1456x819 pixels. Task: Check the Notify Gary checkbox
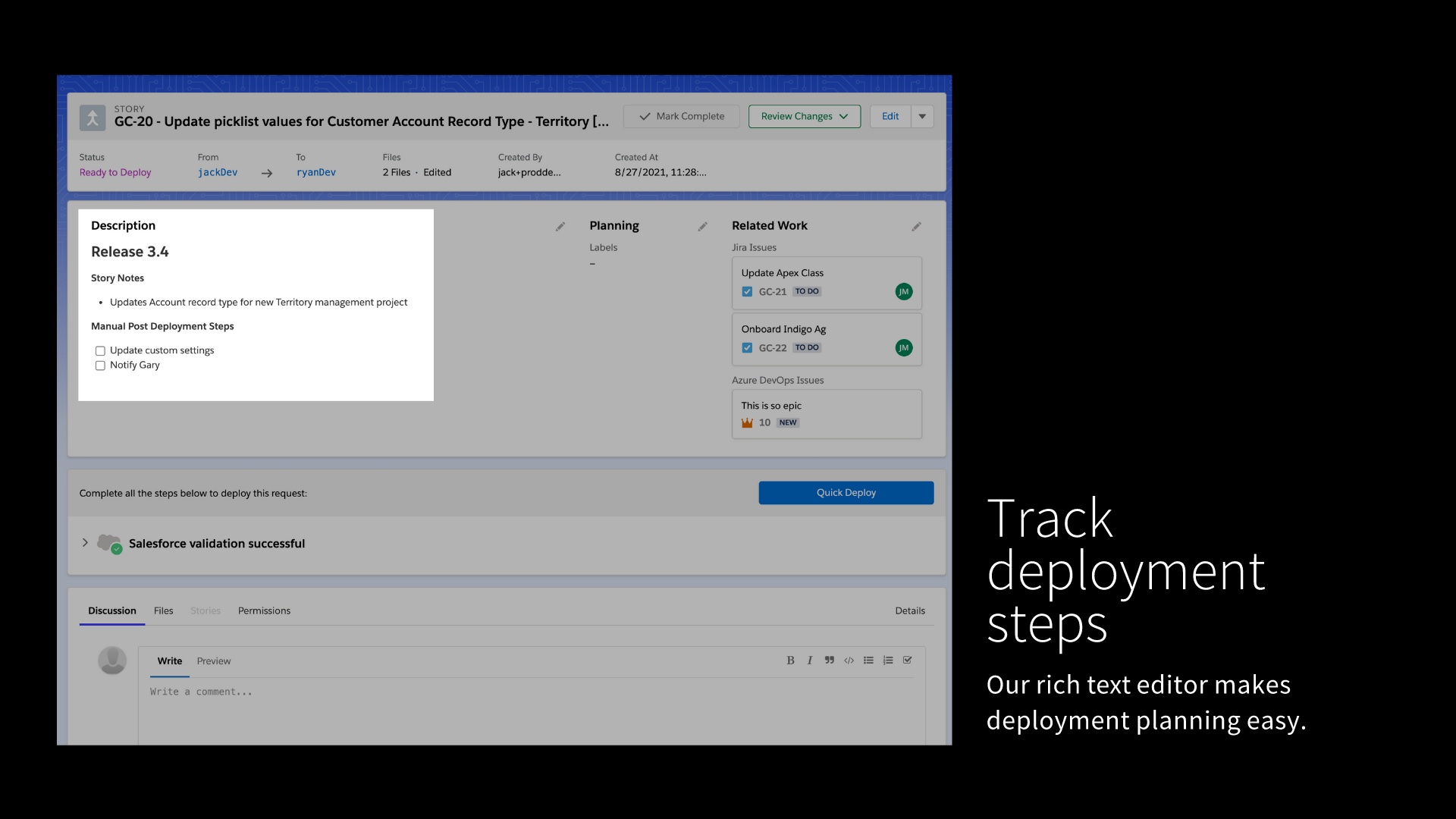pyautogui.click(x=100, y=366)
